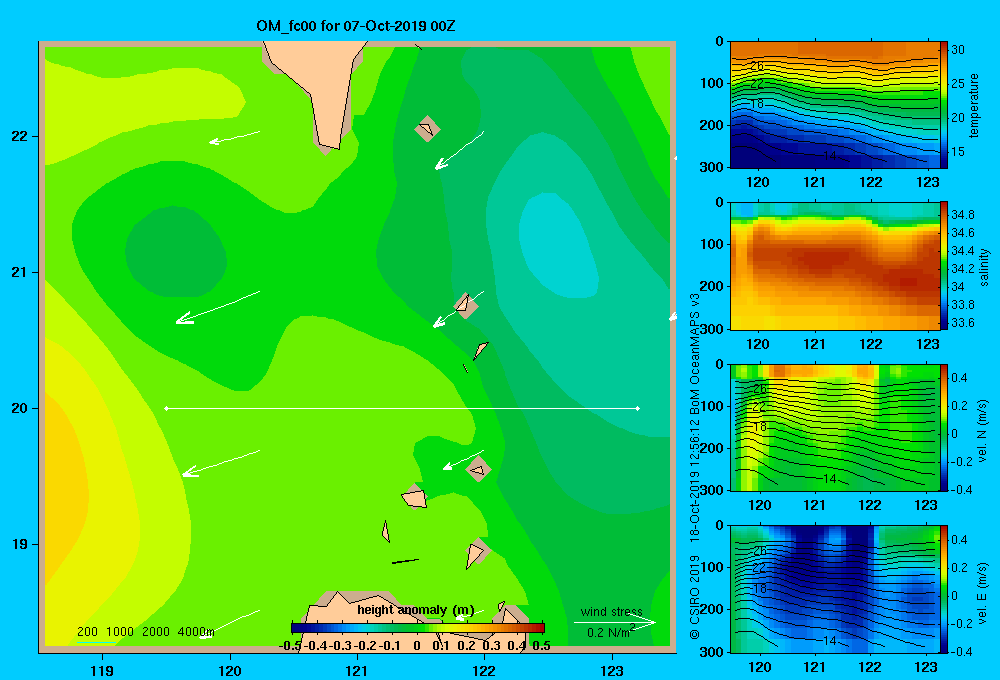Select the west endpoint of the transect line
This screenshot has width=1000, height=680.
click(x=166, y=408)
